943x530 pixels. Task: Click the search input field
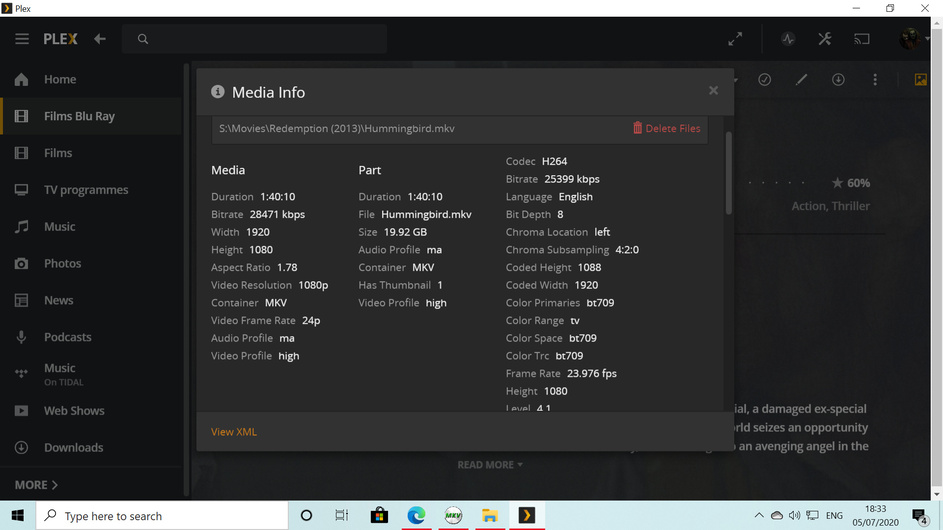point(254,39)
